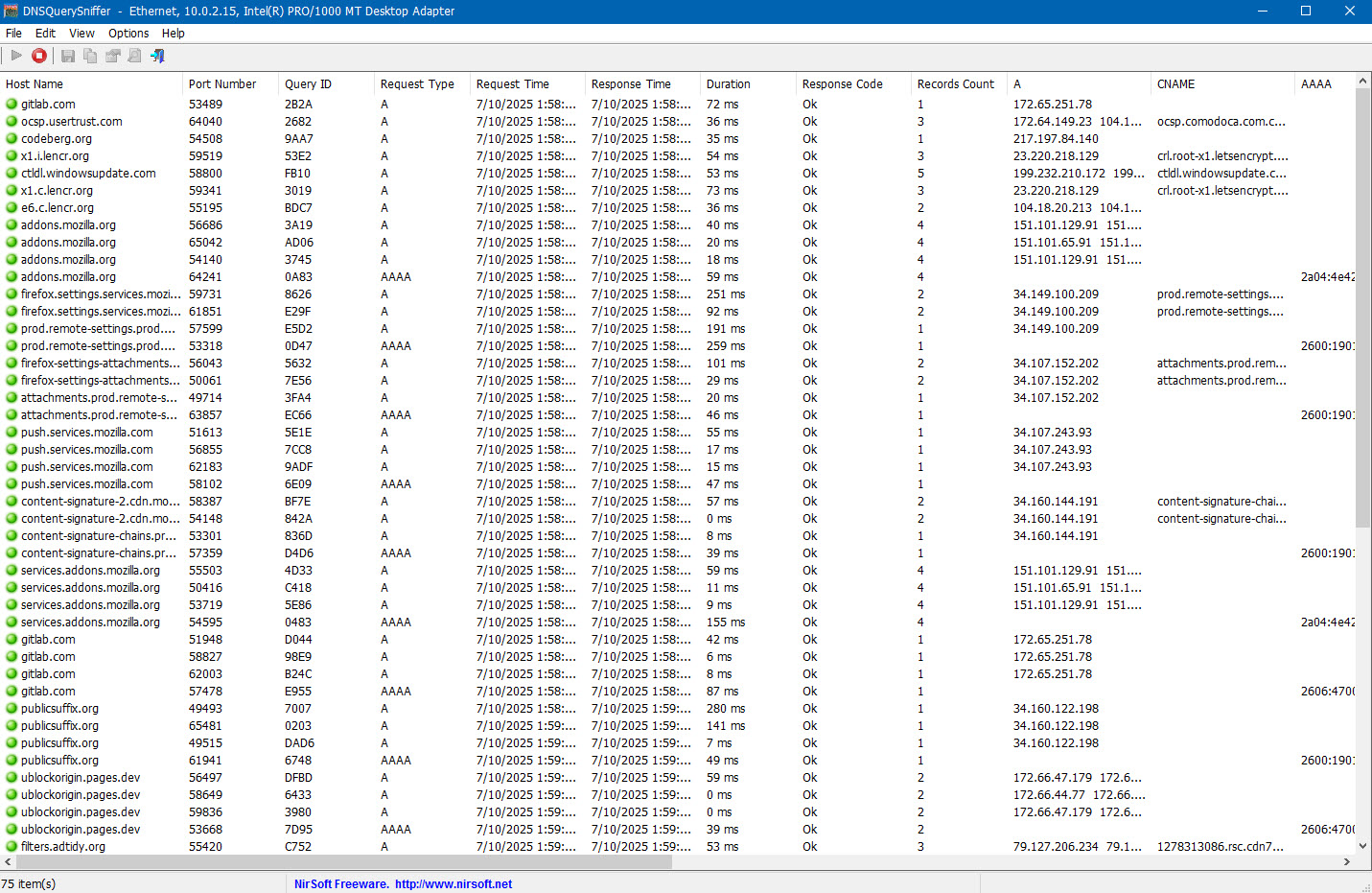Stop capturing with the red stop icon
1372x893 pixels.
click(x=39, y=56)
